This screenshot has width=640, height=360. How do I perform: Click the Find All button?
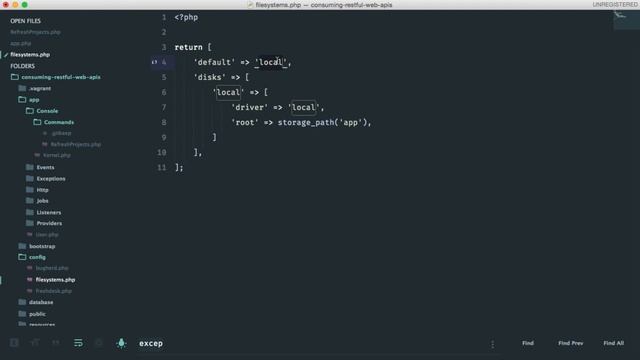click(x=613, y=343)
